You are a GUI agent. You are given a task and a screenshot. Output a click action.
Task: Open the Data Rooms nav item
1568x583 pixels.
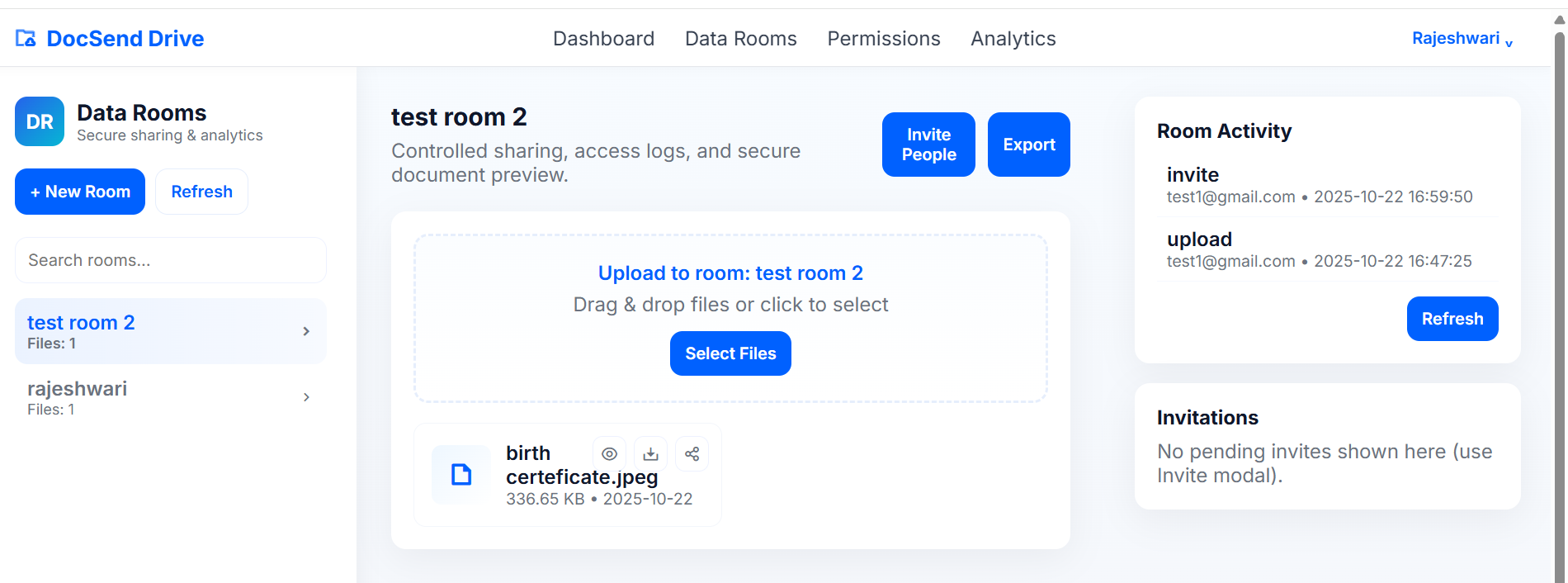(x=740, y=39)
